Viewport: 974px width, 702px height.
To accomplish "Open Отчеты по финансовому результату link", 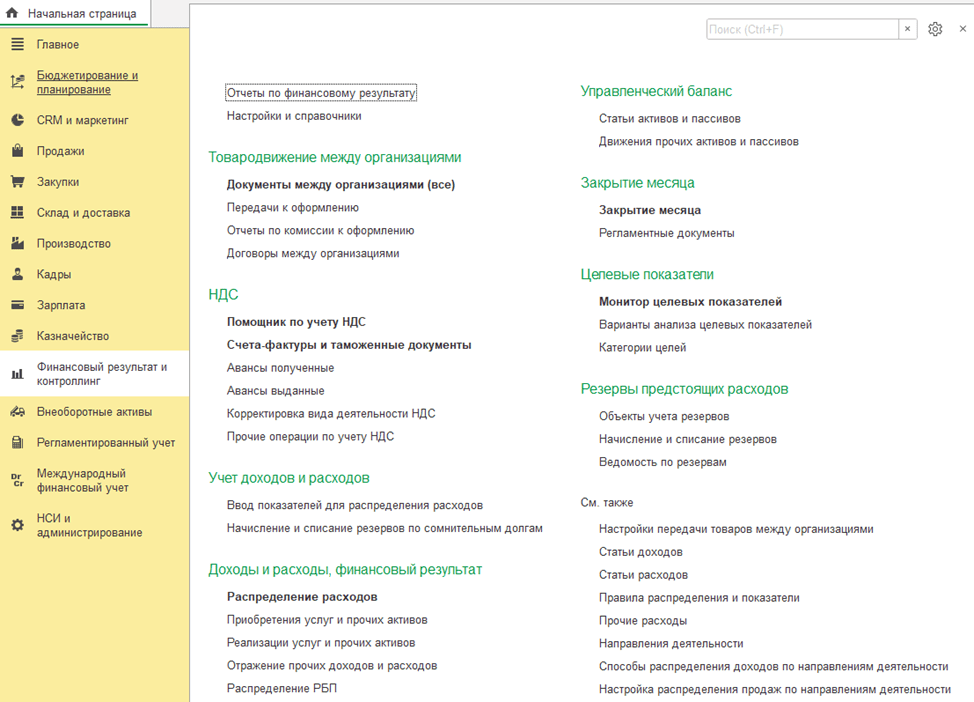I will 320,93.
